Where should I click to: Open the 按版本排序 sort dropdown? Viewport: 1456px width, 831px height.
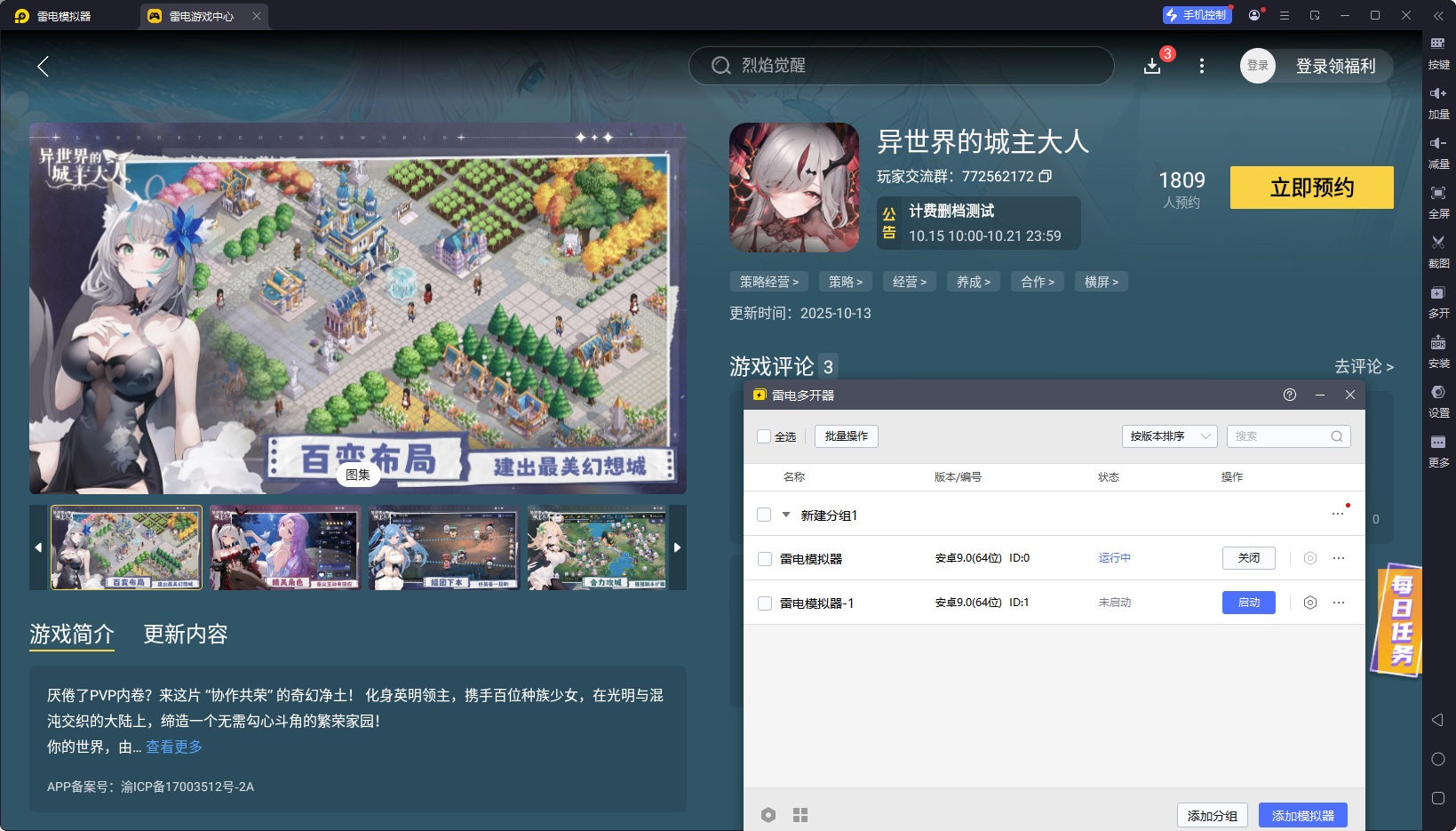click(x=1169, y=436)
